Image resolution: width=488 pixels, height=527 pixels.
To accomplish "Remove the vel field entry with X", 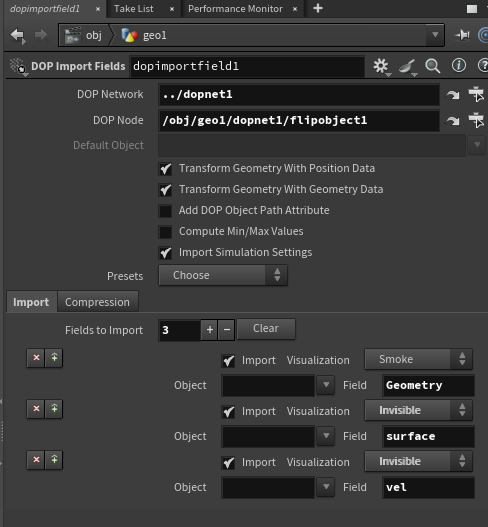I will point(36,460).
